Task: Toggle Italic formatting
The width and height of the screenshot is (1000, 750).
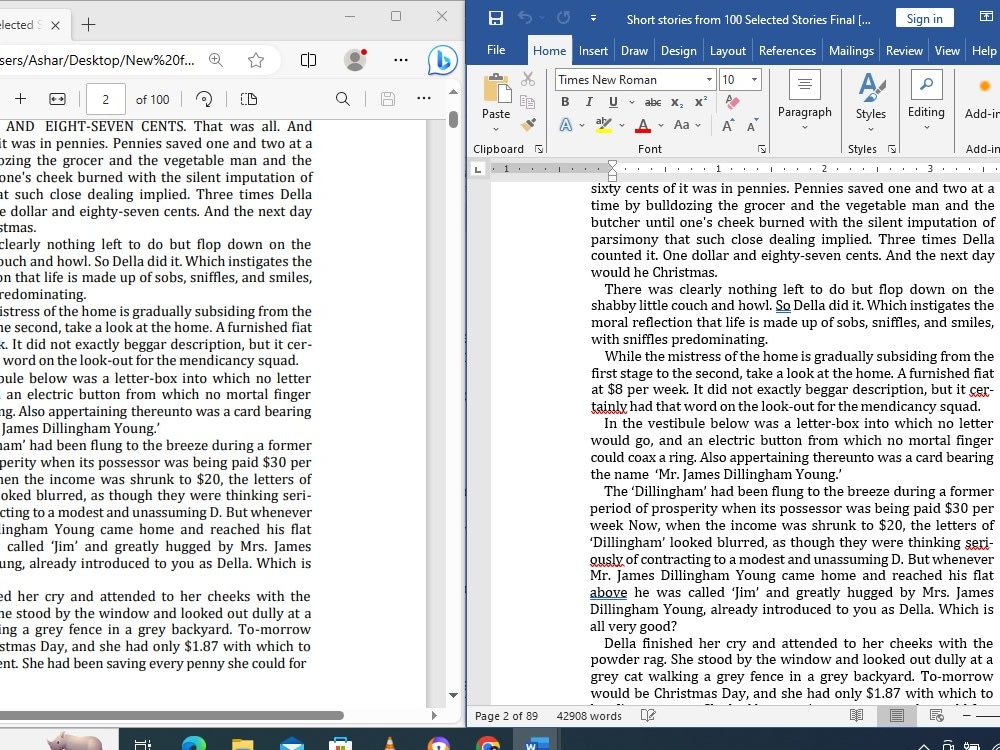Action: point(589,101)
